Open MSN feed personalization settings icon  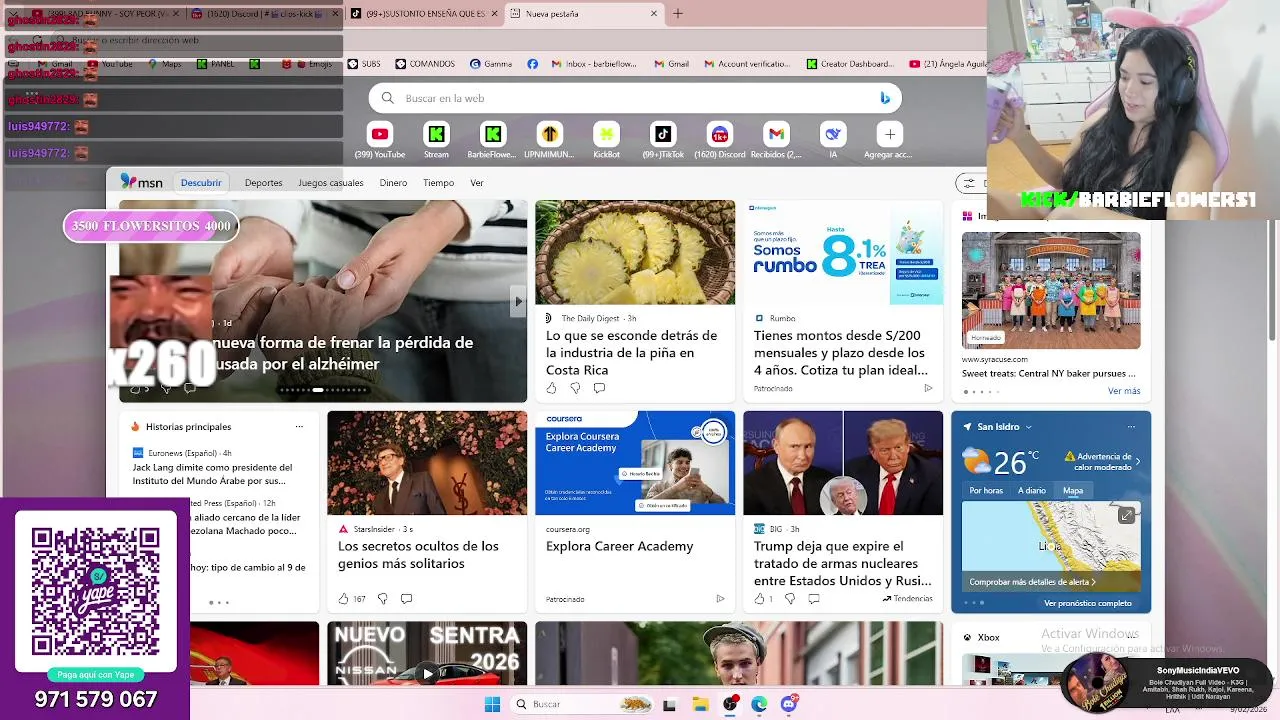tap(967, 183)
